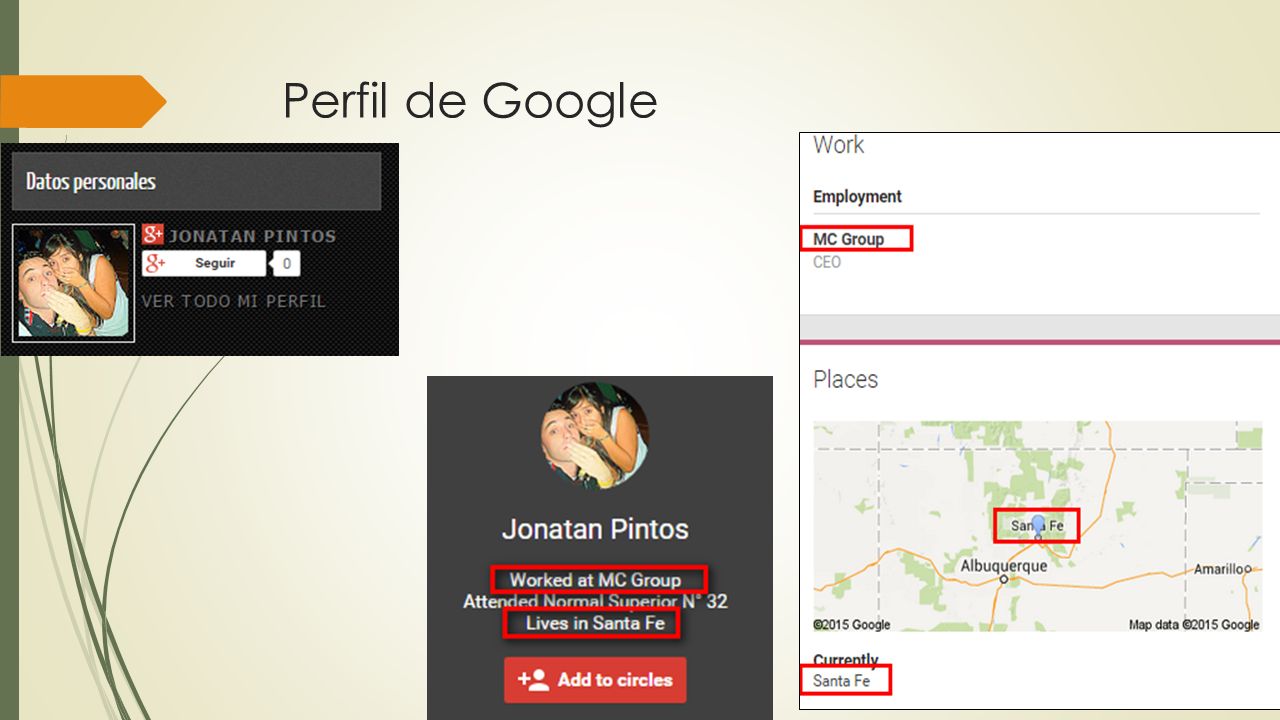Click the Map data ©2015 Google notice
The height and width of the screenshot is (720, 1280).
click(1194, 624)
